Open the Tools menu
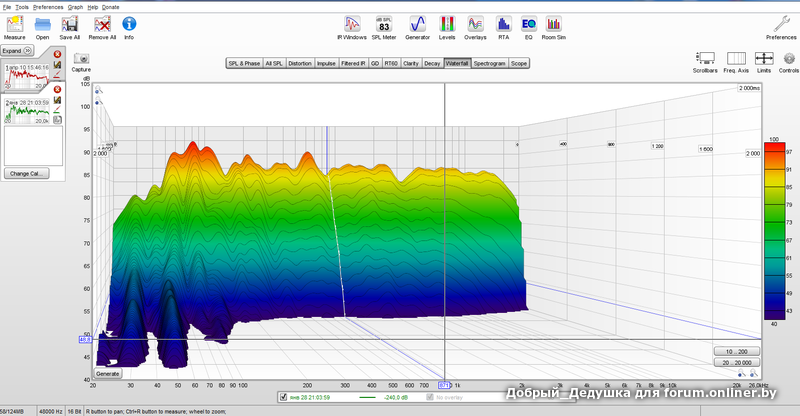This screenshot has height=416, width=800. 22,6
